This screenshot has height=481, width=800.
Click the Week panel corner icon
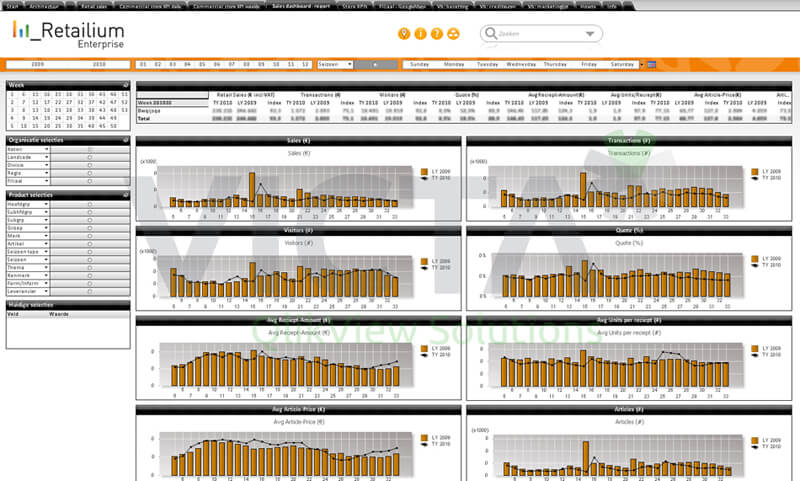126,85
